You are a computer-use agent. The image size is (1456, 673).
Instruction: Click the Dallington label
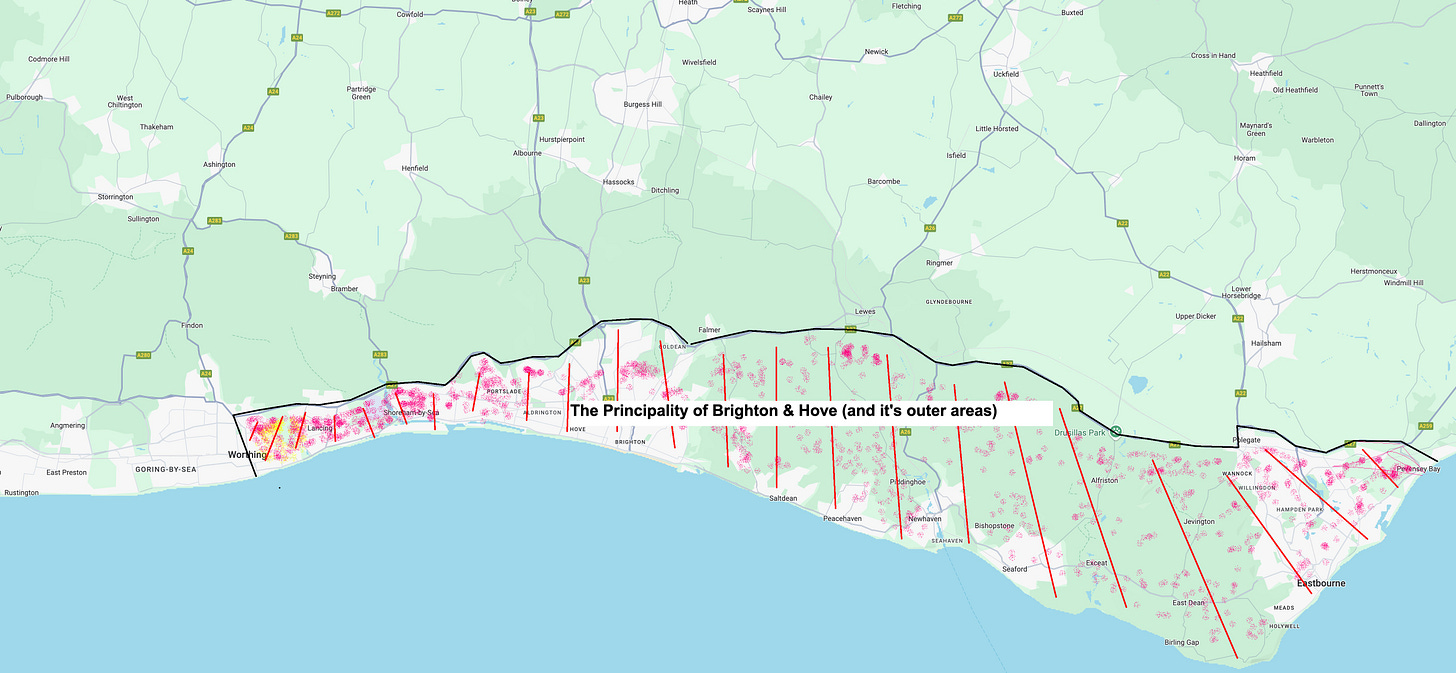tap(1430, 123)
